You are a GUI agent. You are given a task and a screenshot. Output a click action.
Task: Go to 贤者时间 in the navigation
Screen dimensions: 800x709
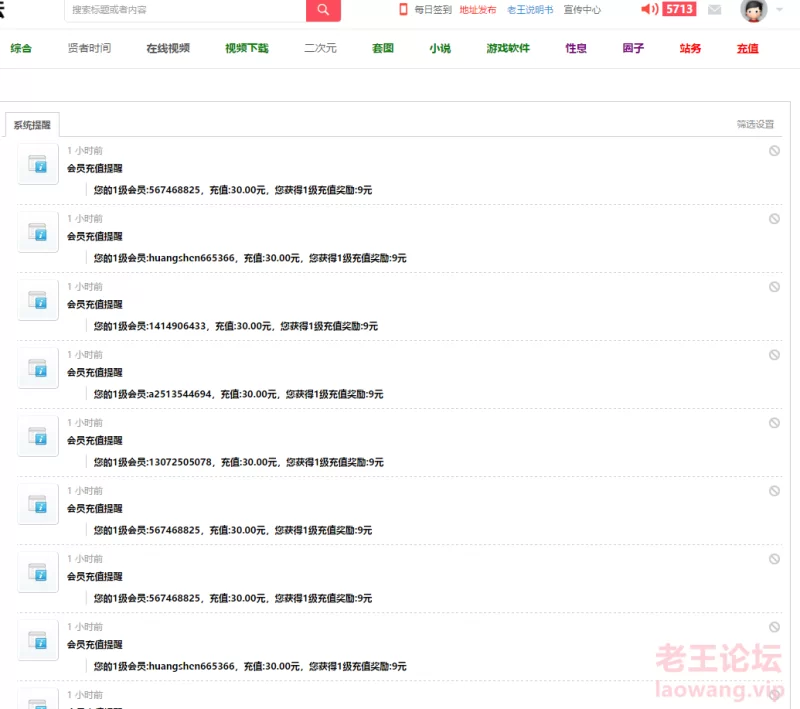[89, 48]
